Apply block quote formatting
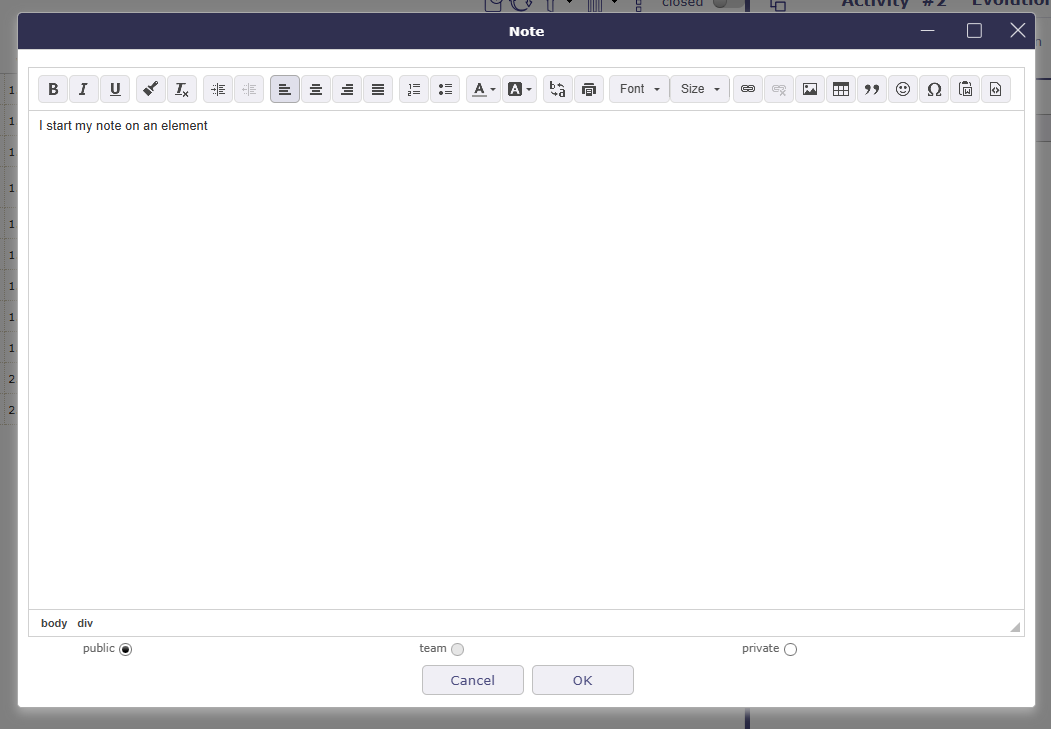 pos(871,89)
